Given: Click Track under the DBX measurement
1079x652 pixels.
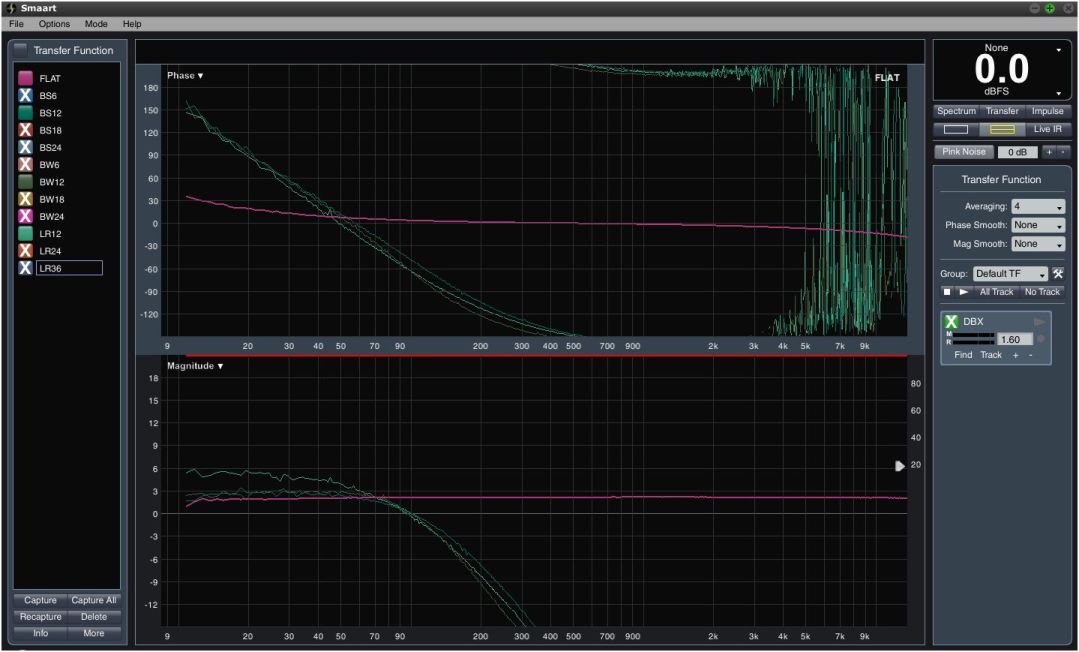Looking at the screenshot, I should (991, 355).
